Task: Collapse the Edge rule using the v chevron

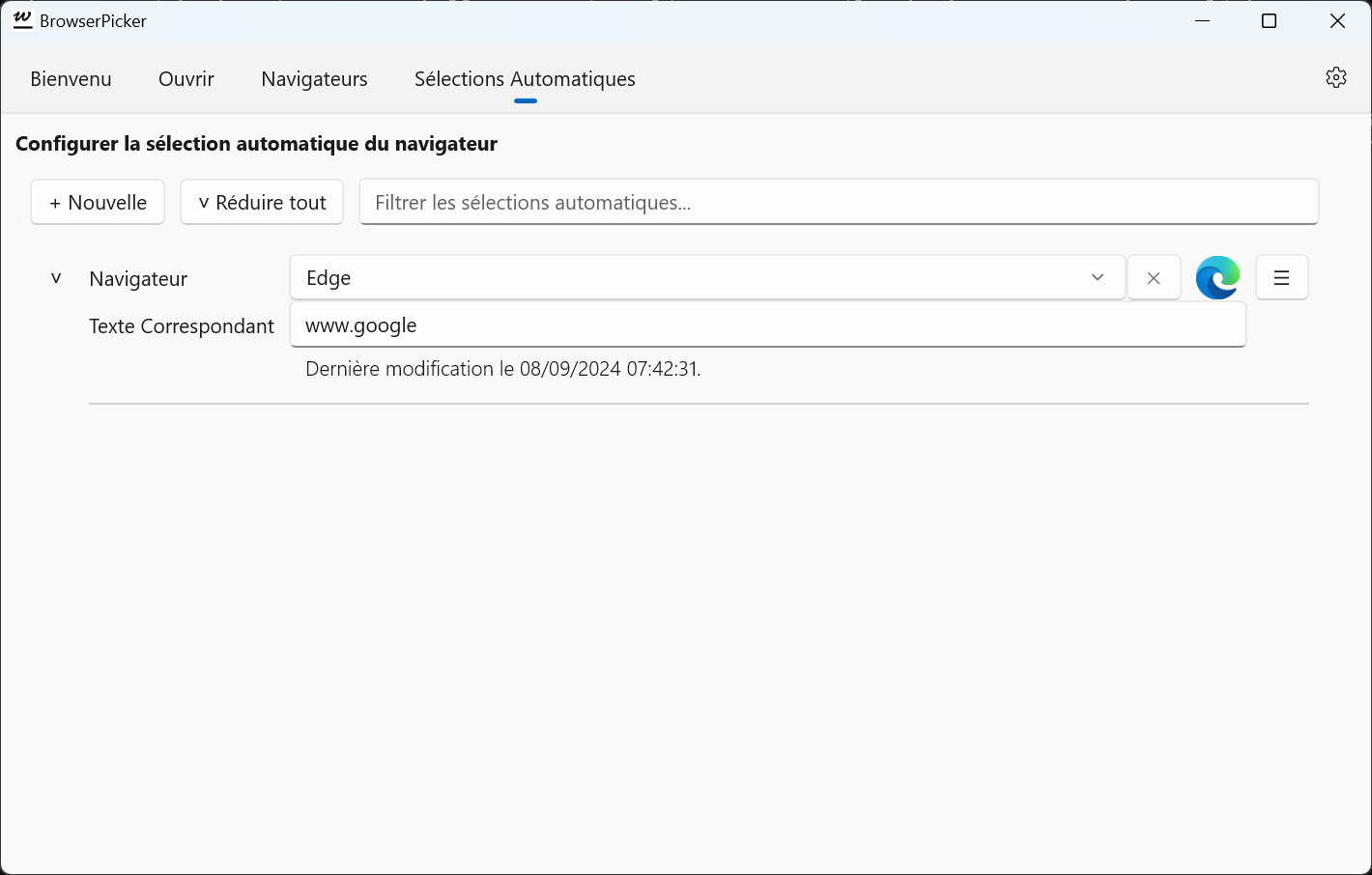Action: 56,278
